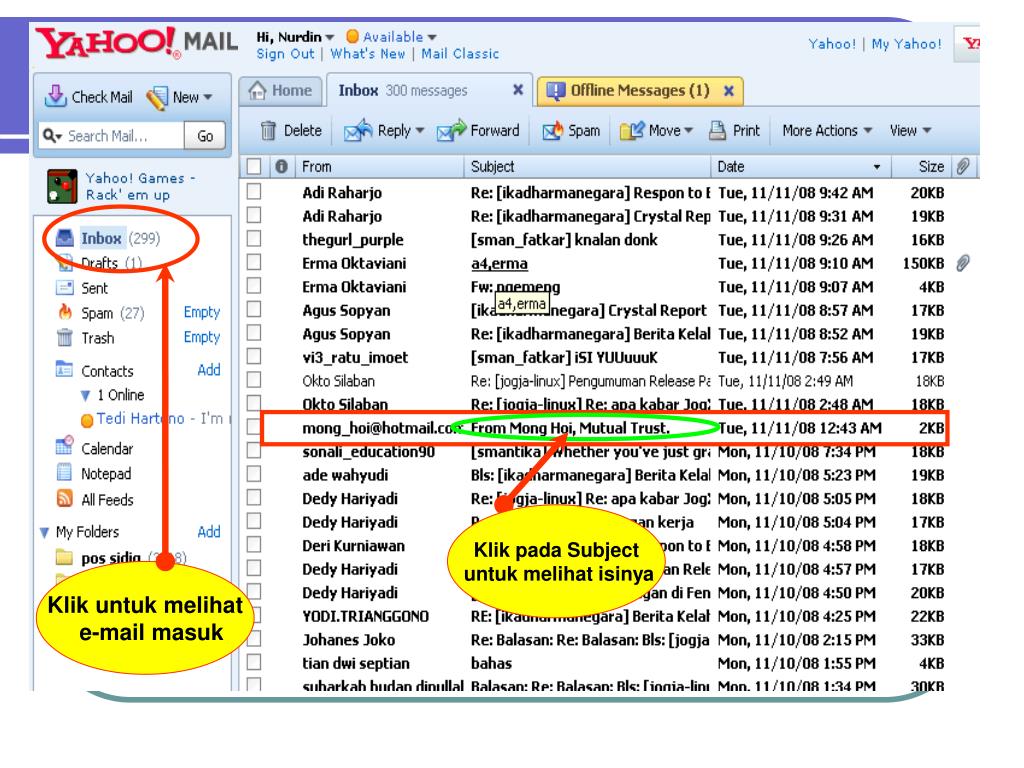This screenshot has width=1024, height=768.
Task: Click the Home tab house icon
Action: click(x=257, y=90)
